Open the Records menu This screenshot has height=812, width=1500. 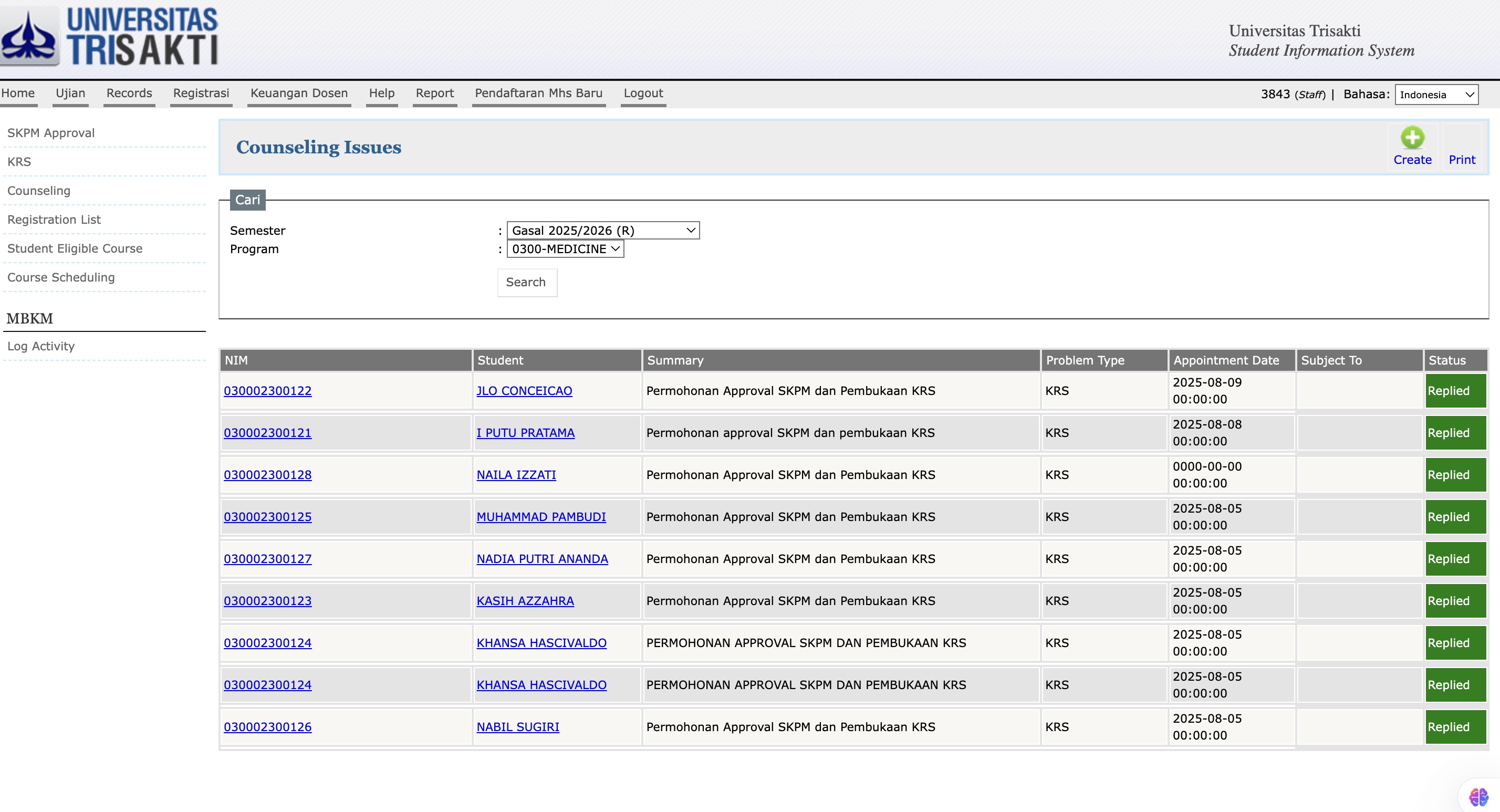pos(129,93)
